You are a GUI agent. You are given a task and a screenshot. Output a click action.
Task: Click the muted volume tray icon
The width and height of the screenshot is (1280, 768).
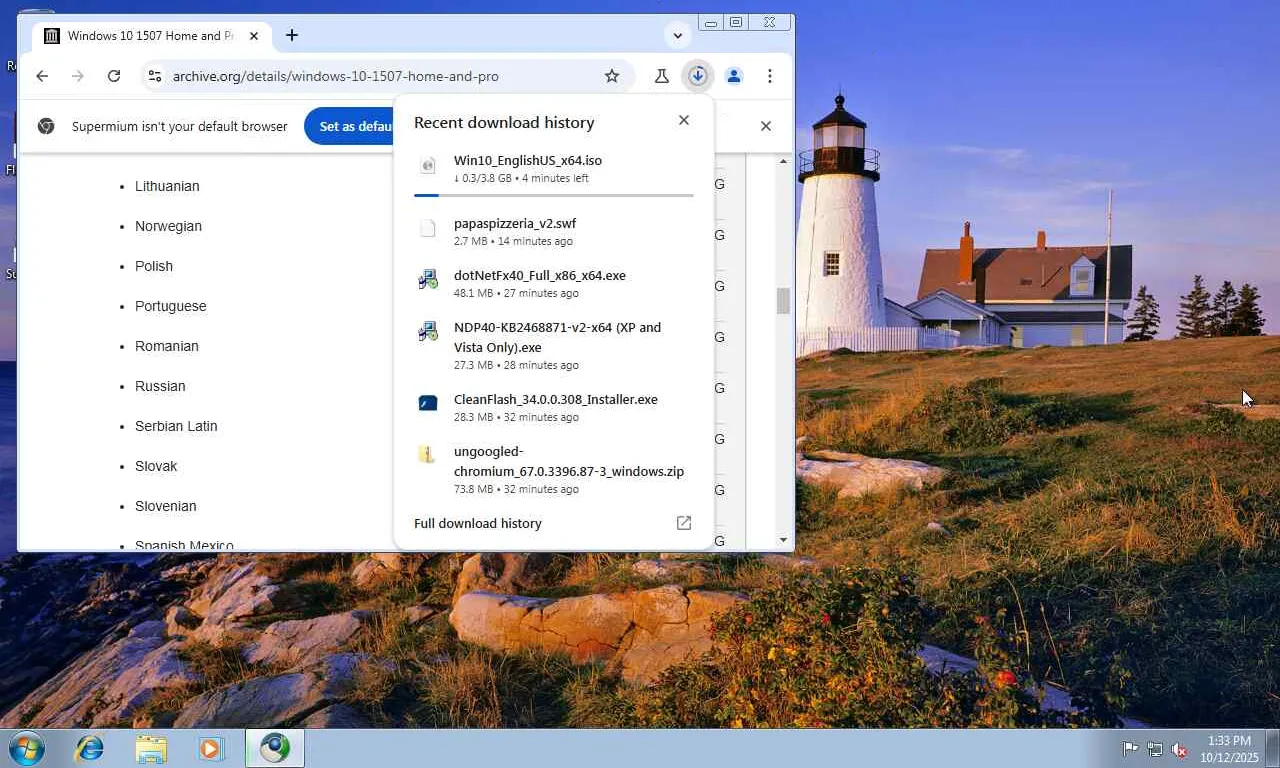click(1179, 749)
